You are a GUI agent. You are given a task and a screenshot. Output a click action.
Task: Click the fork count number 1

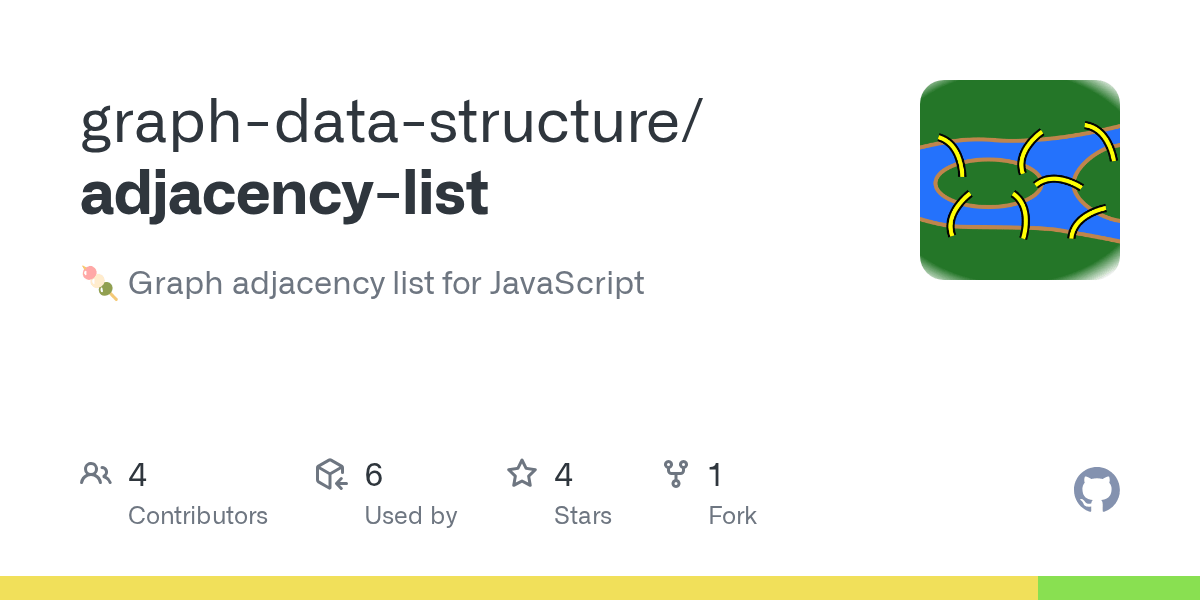coord(715,475)
